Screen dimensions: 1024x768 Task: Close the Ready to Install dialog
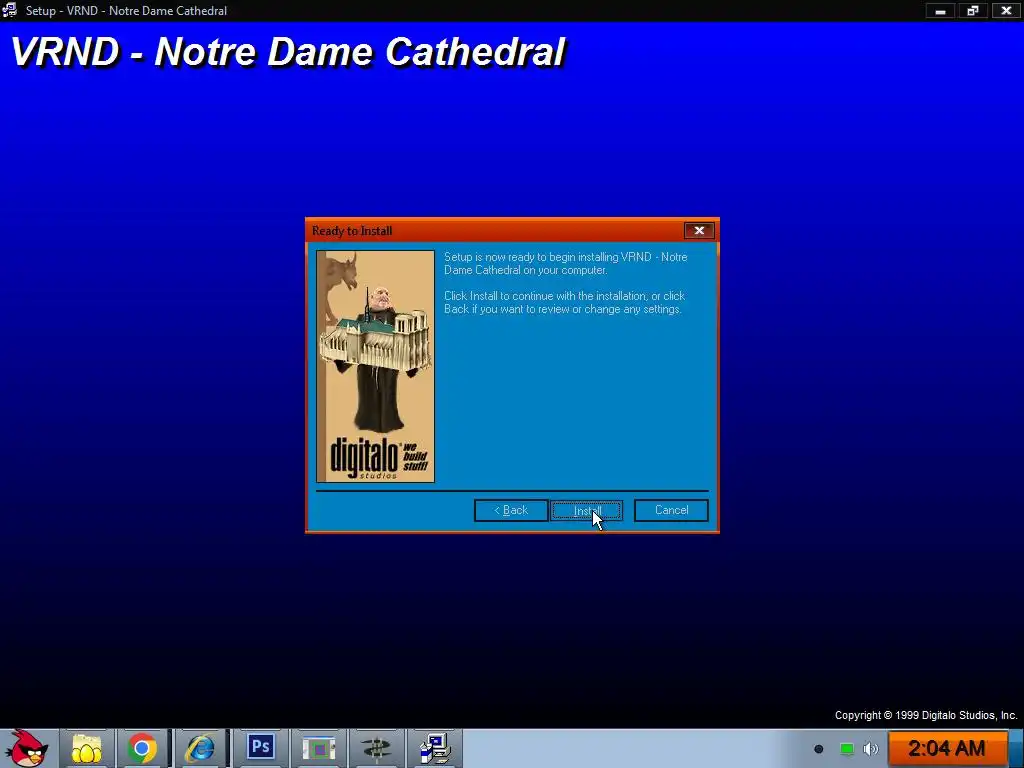pyautogui.click(x=699, y=231)
